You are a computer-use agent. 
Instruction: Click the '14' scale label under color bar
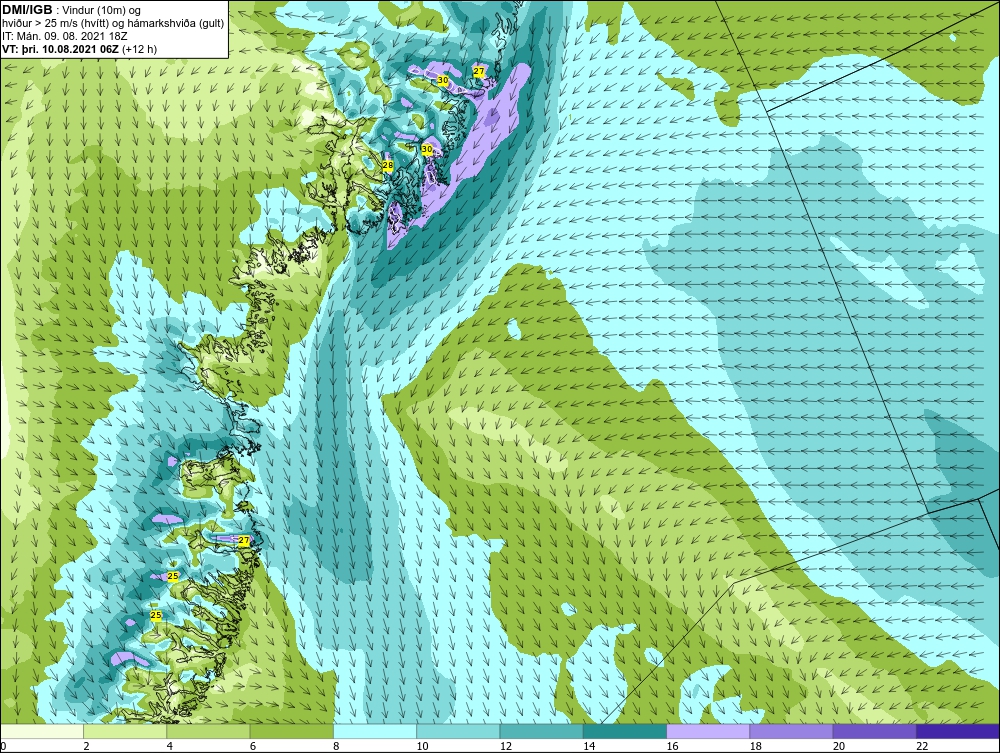(x=589, y=746)
